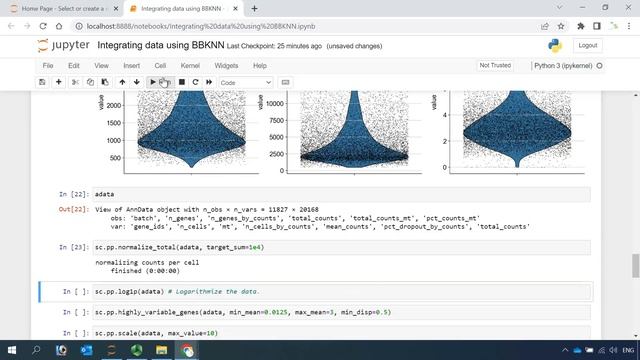Open the Kernel menu
The width and height of the screenshot is (640, 360).
190,66
